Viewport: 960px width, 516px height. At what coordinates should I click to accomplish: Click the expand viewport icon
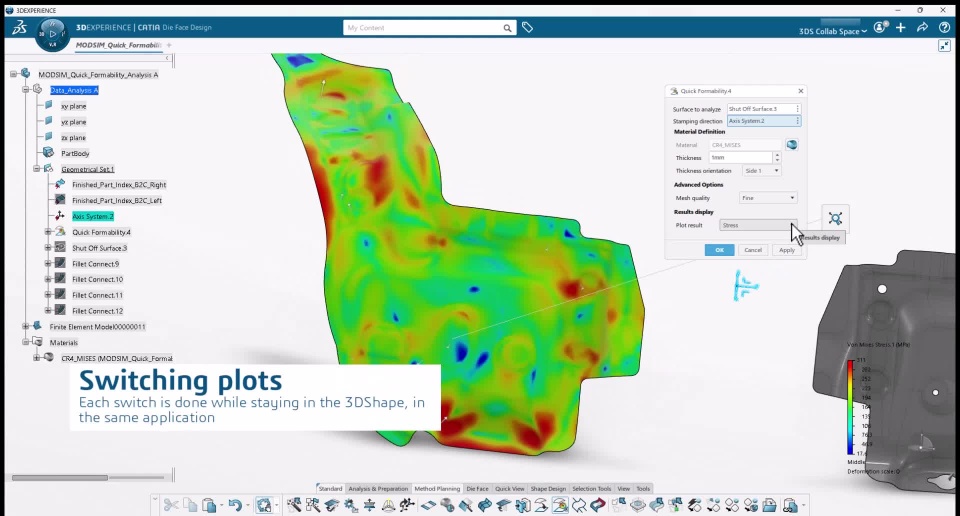click(x=944, y=46)
